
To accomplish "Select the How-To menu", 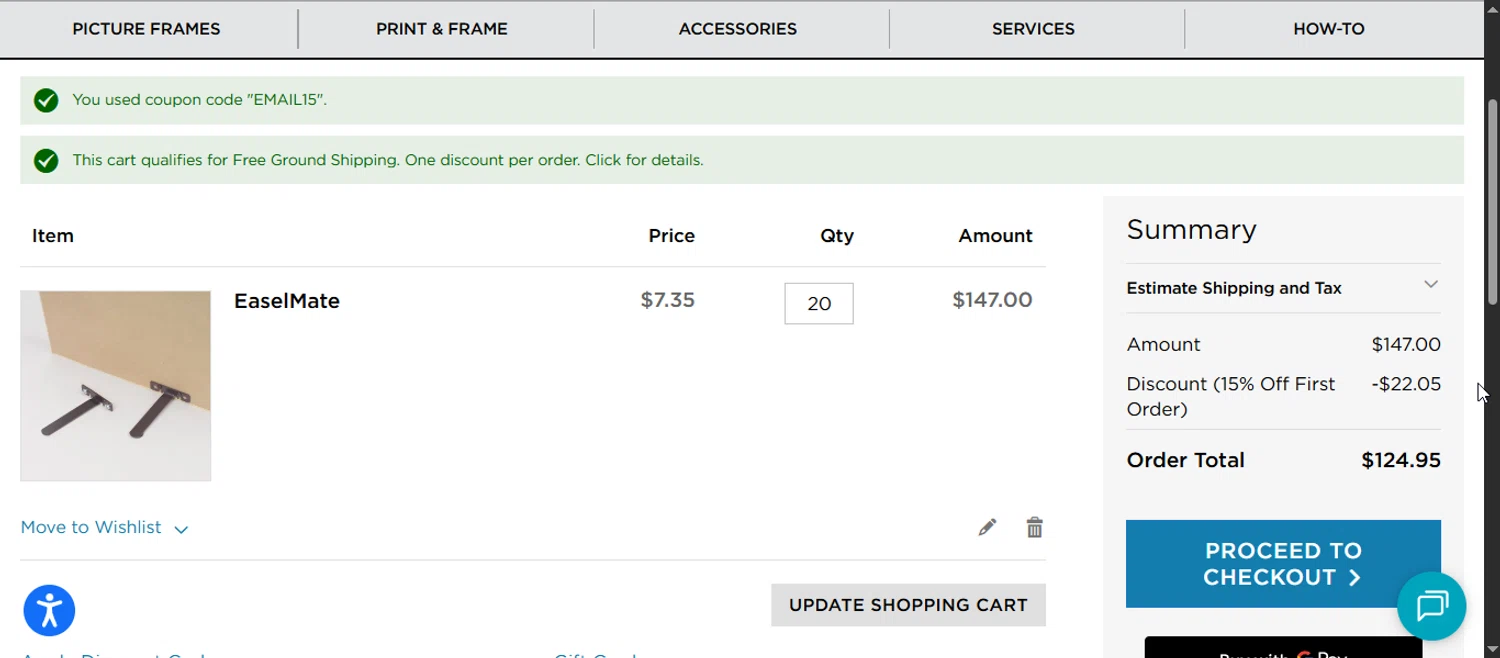I will pyautogui.click(x=1328, y=29).
